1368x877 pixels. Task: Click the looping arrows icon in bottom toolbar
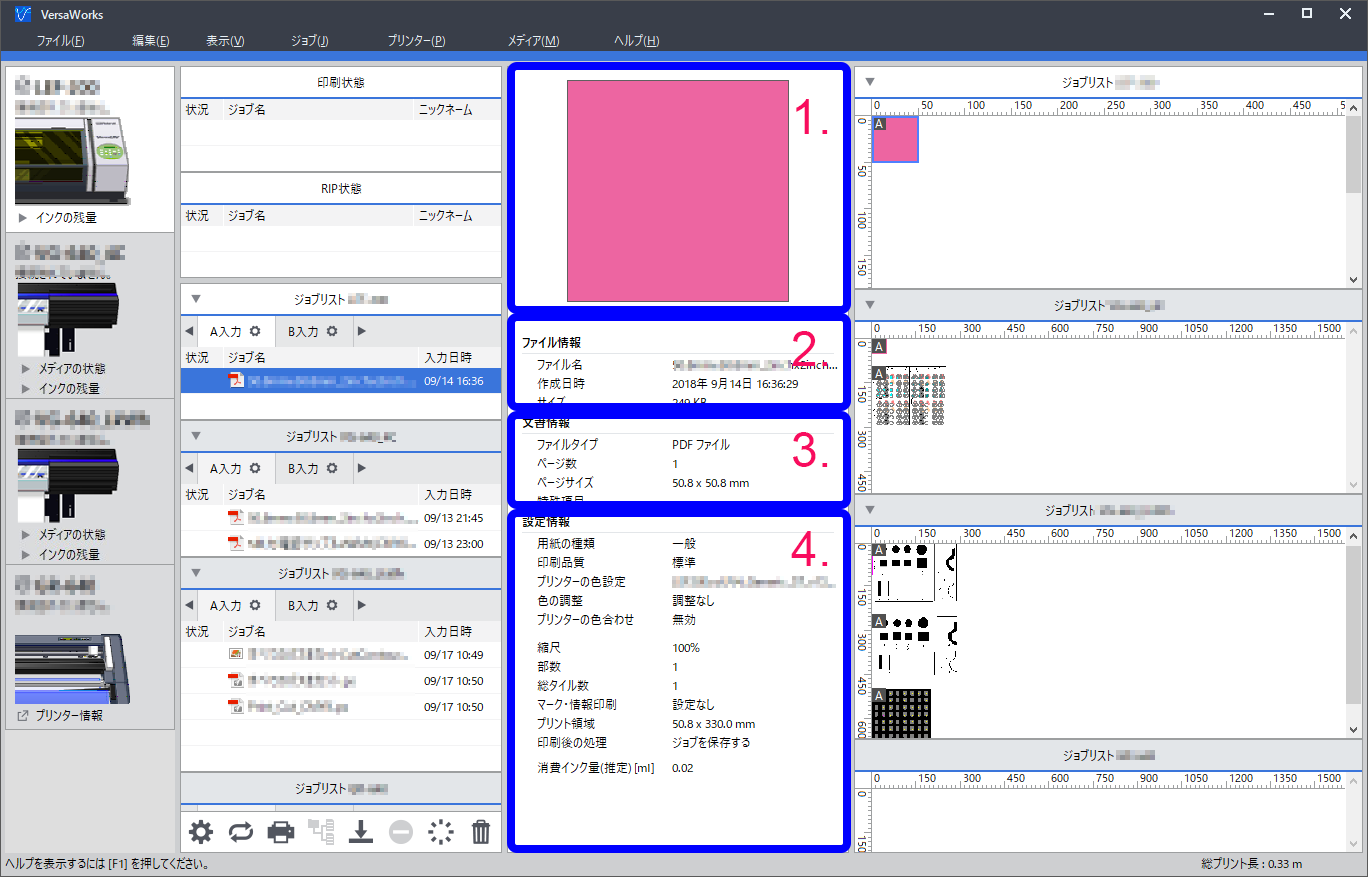click(x=241, y=831)
